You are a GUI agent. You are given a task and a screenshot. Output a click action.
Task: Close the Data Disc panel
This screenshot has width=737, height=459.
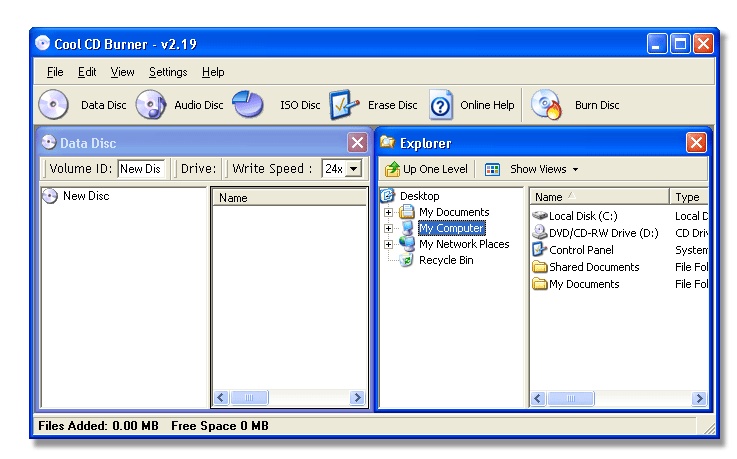pyautogui.click(x=357, y=142)
